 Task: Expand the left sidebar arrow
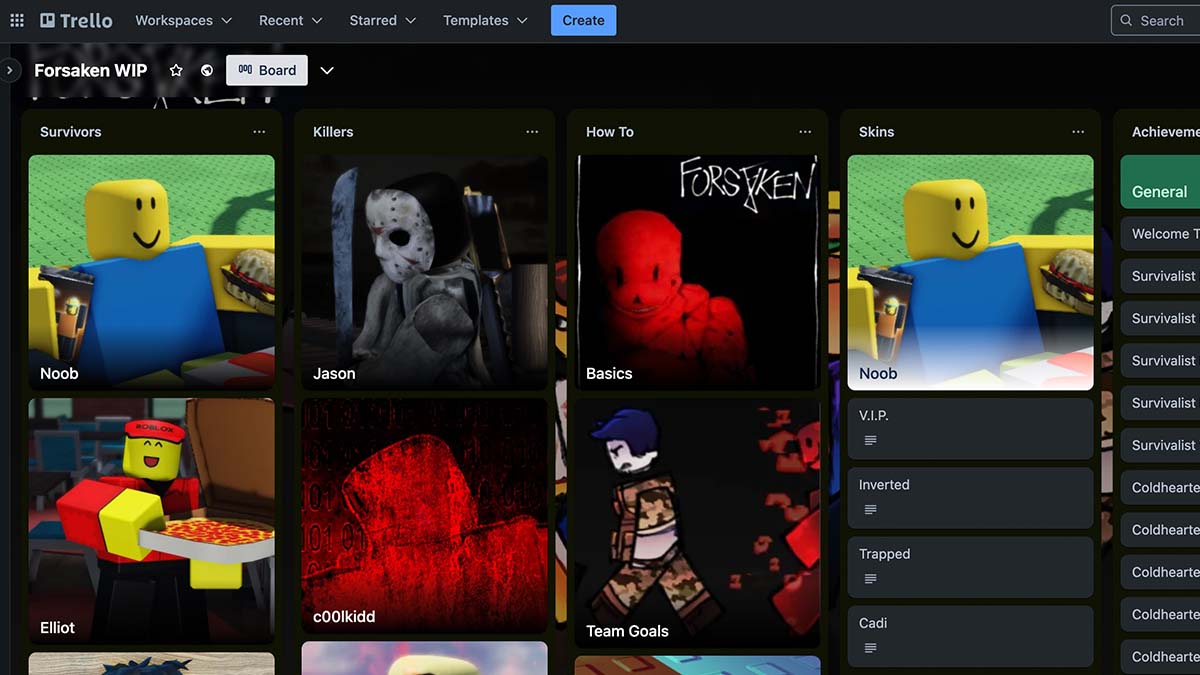tap(9, 70)
